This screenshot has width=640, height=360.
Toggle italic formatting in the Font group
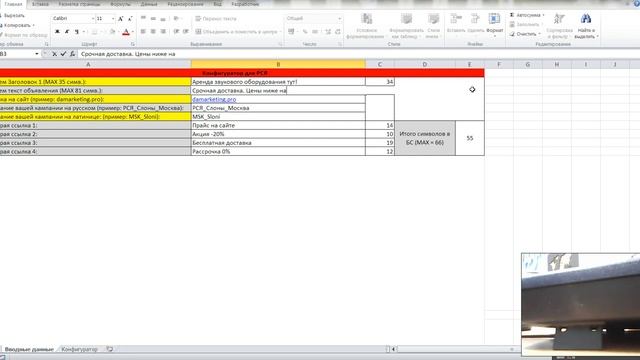tap(67, 31)
